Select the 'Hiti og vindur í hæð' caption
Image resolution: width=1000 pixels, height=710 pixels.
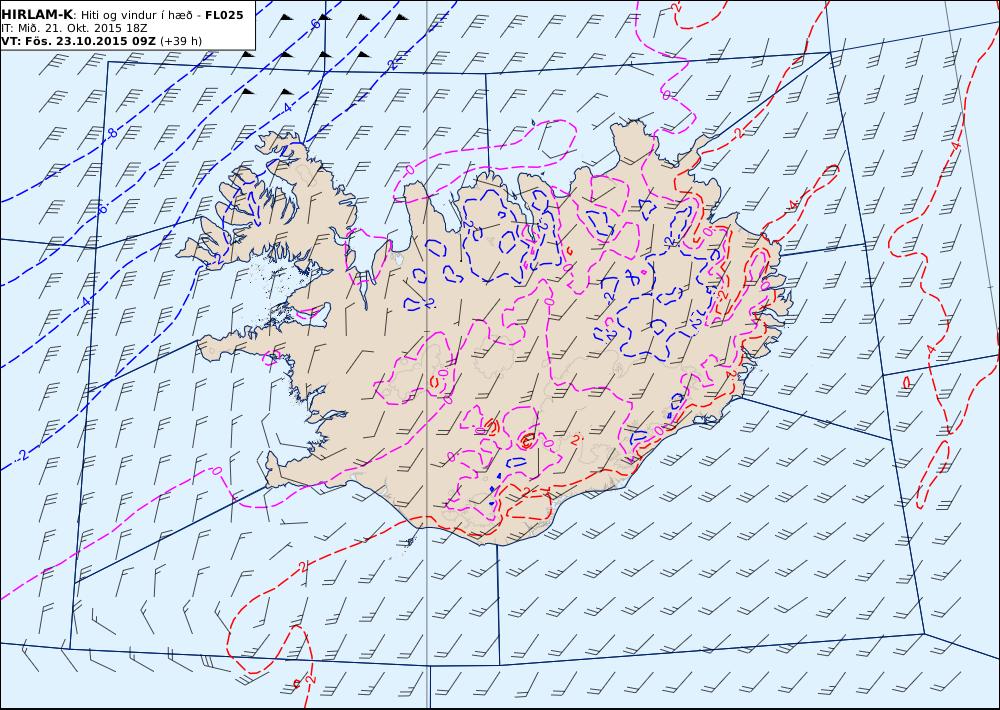pyautogui.click(x=139, y=15)
